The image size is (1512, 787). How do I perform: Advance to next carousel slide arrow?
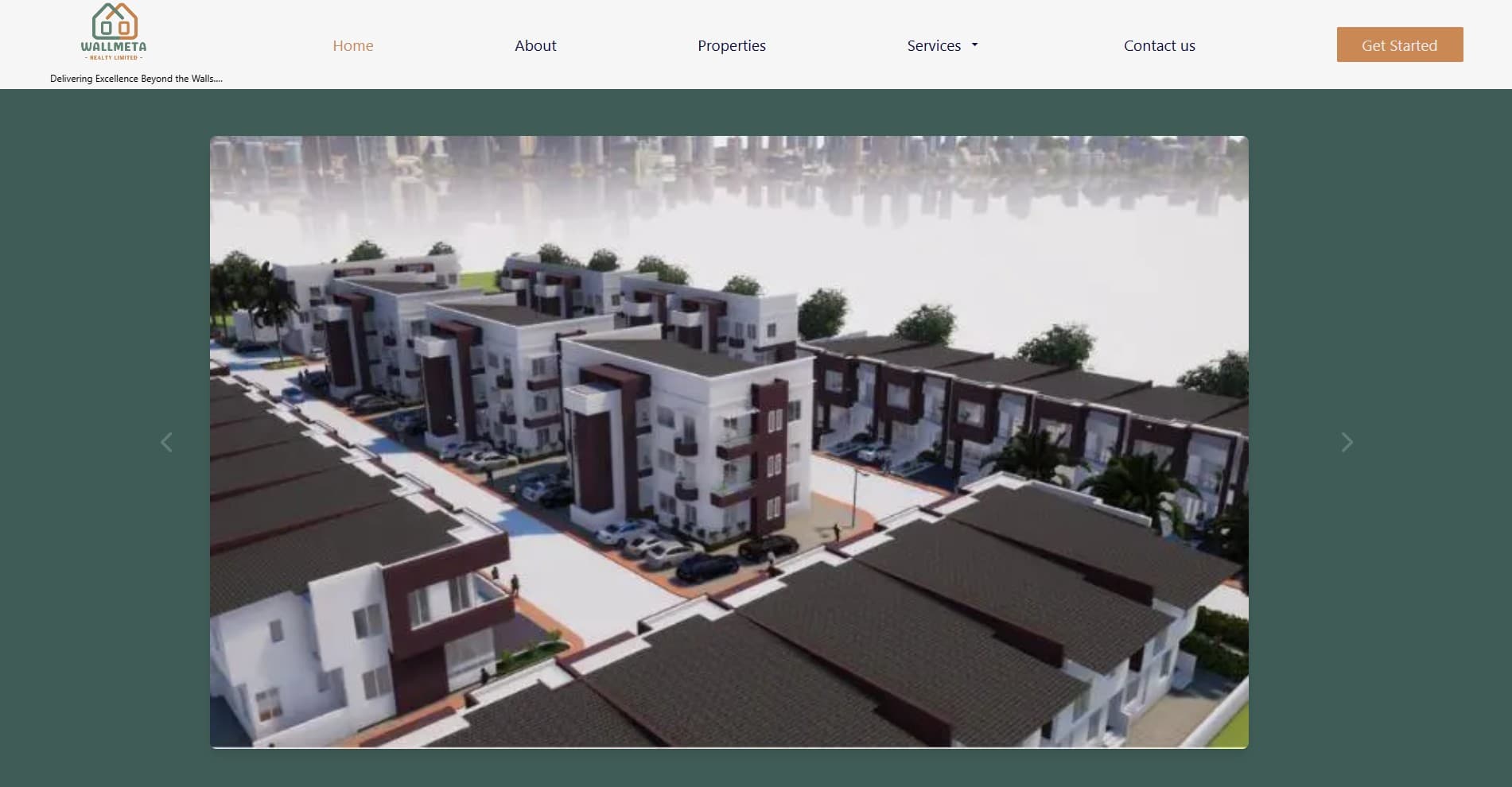click(1346, 442)
